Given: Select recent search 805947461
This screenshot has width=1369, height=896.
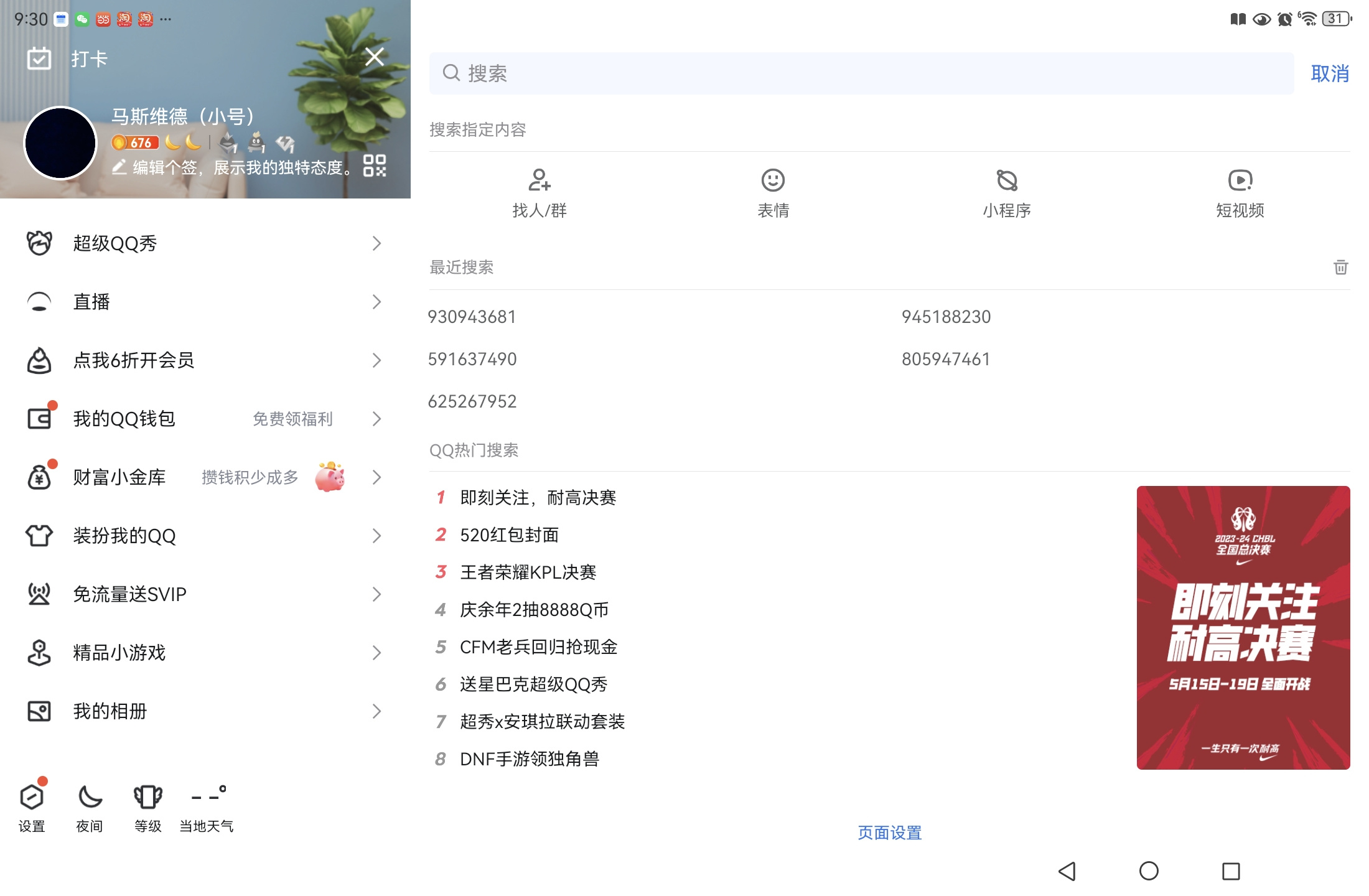Looking at the screenshot, I should tap(946, 359).
